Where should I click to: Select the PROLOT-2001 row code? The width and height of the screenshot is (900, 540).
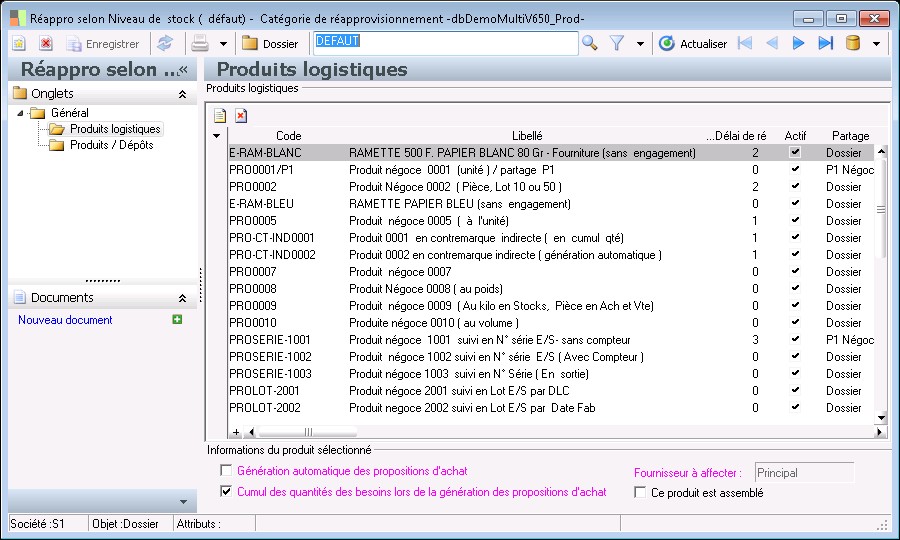point(264,391)
